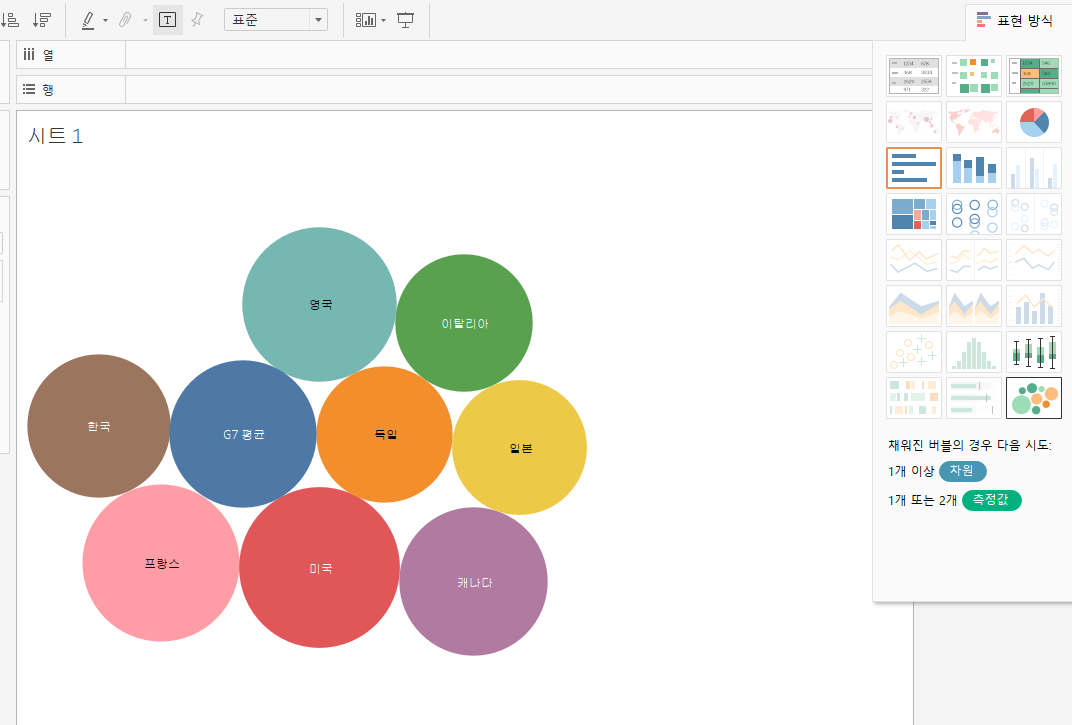Select the brown 한국 bubble

tap(98, 425)
